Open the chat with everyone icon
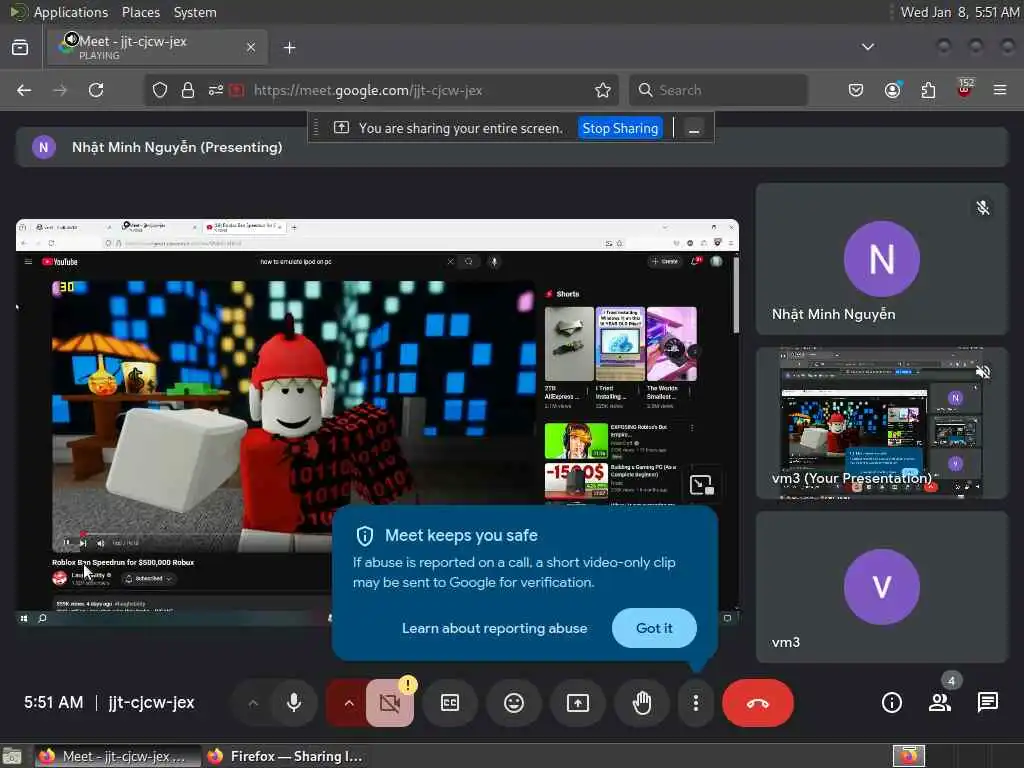 pos(987,703)
